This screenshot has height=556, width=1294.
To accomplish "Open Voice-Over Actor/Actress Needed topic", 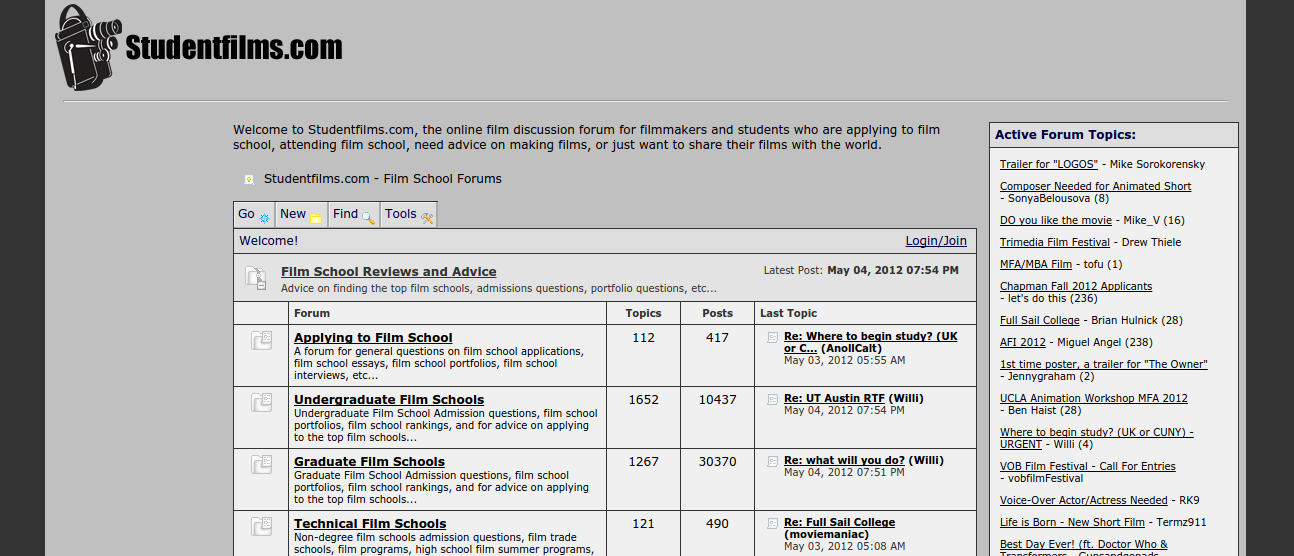I will (1084, 500).
